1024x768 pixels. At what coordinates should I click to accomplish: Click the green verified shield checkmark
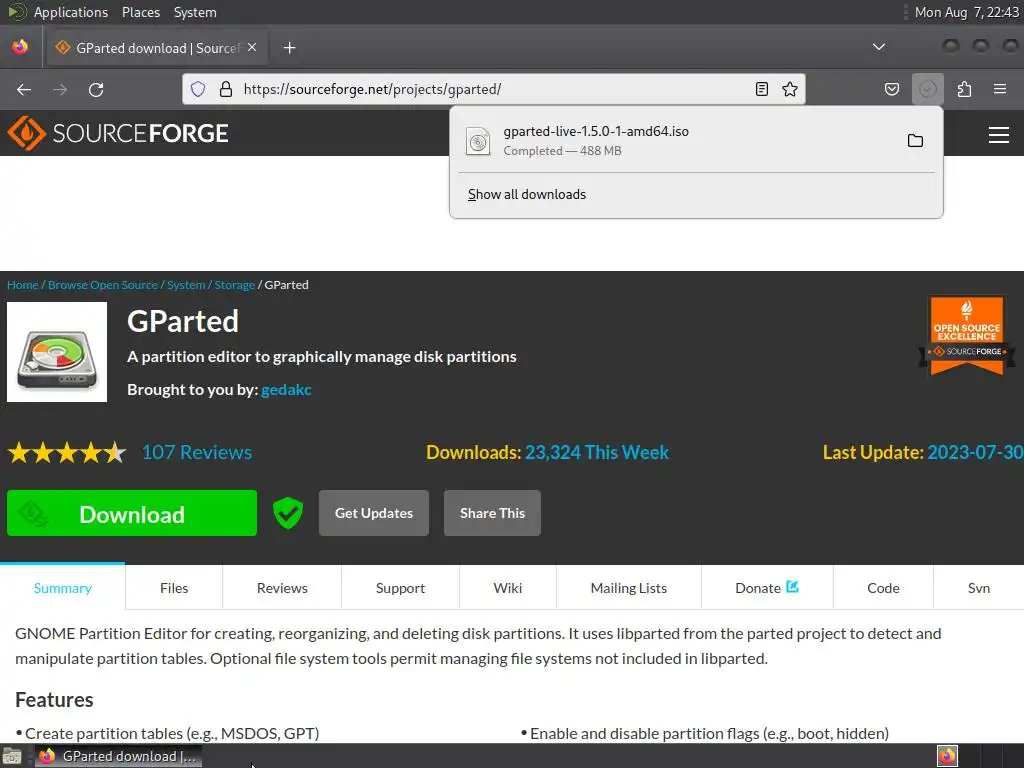(287, 513)
